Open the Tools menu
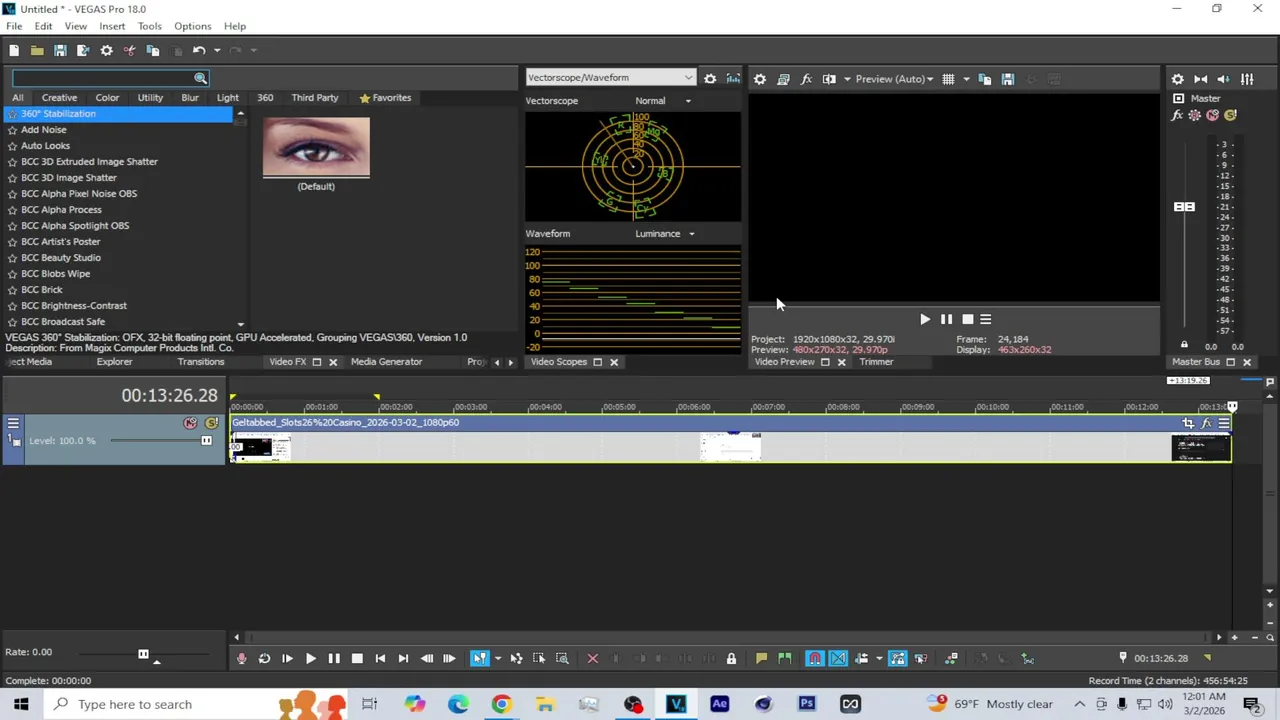The width and height of the screenshot is (1280, 720). [x=150, y=26]
